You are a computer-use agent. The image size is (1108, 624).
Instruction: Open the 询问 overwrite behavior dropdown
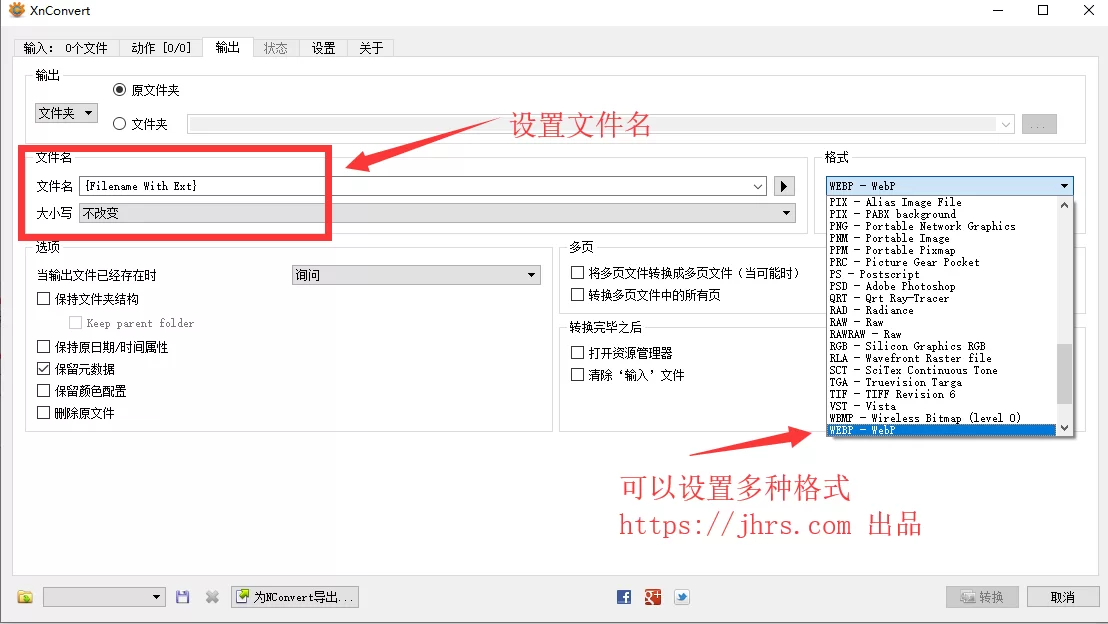[416, 275]
